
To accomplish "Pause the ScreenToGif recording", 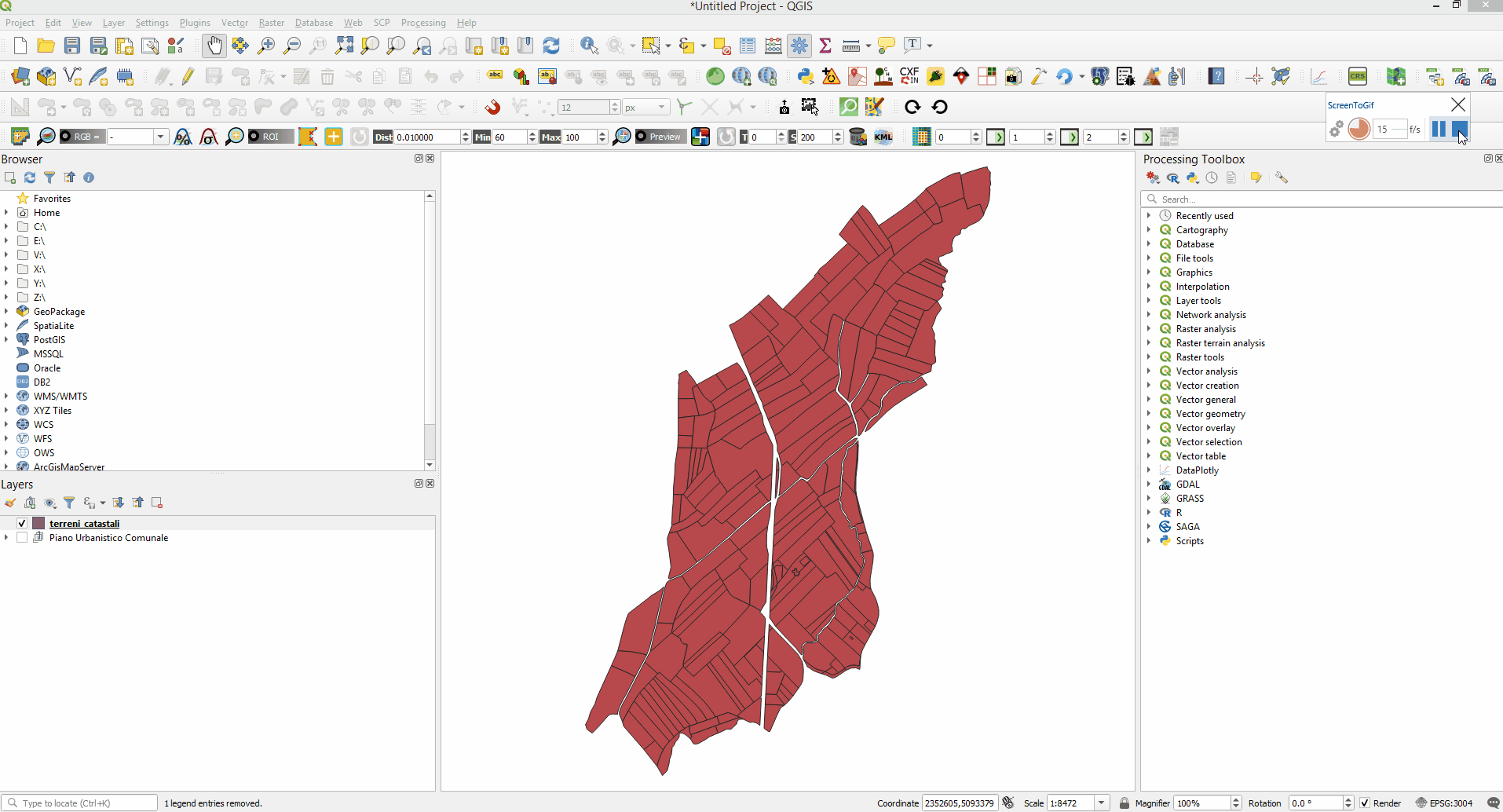I will [1439, 129].
